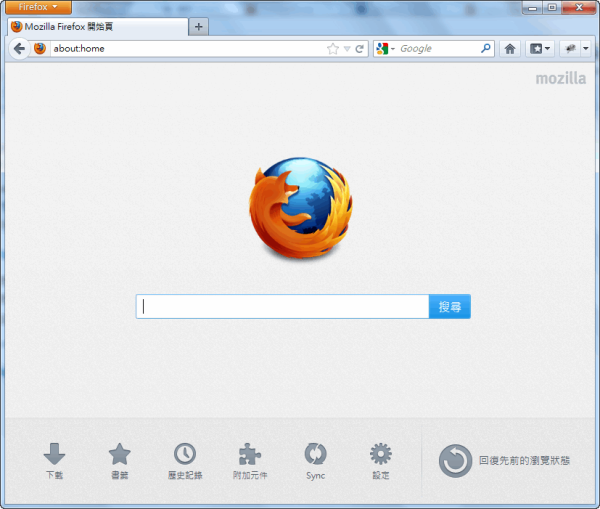Screen dimensions: 600x509
Task: Focus the central start page search box
Action: pos(282,307)
